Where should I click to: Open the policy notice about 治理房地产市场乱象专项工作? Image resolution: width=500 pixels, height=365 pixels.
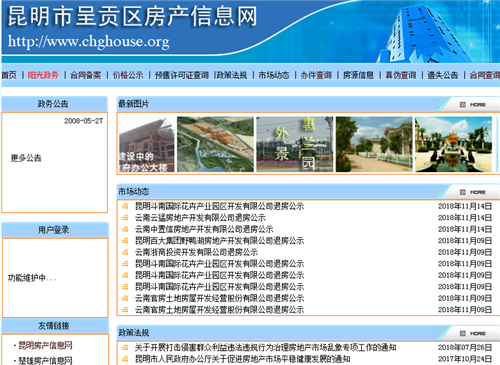(266, 348)
